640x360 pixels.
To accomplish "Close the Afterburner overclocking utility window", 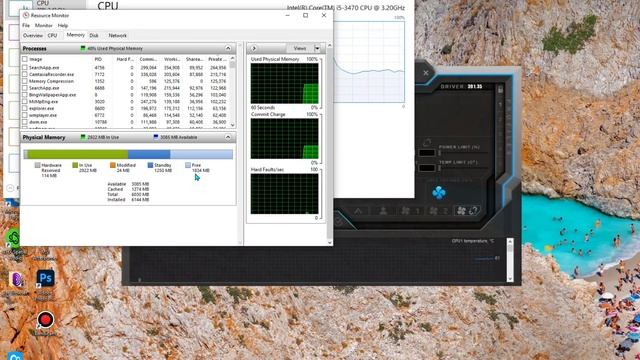I will [x=426, y=73].
